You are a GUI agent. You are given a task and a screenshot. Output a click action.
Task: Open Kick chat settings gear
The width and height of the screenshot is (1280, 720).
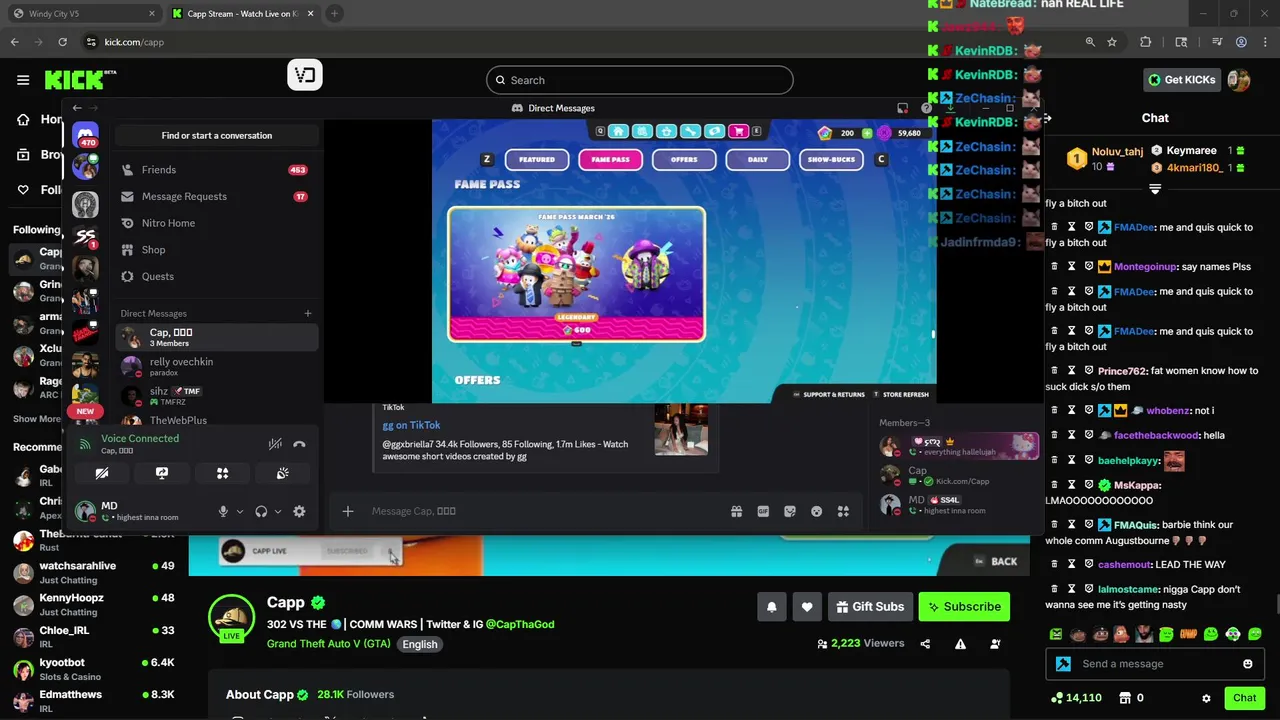(x=1206, y=698)
